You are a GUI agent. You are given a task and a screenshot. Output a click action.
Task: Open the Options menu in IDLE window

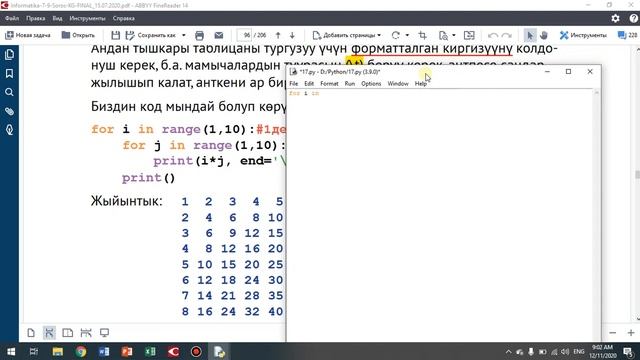371,84
